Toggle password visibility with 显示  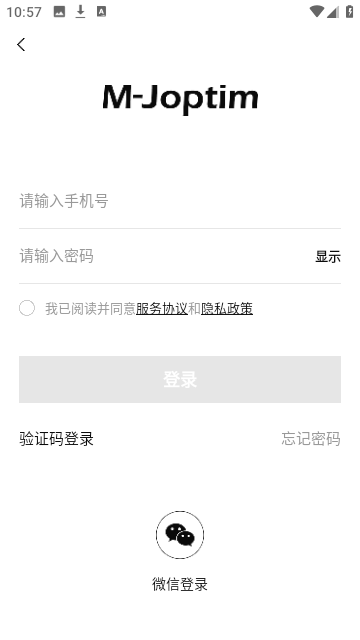[328, 257]
